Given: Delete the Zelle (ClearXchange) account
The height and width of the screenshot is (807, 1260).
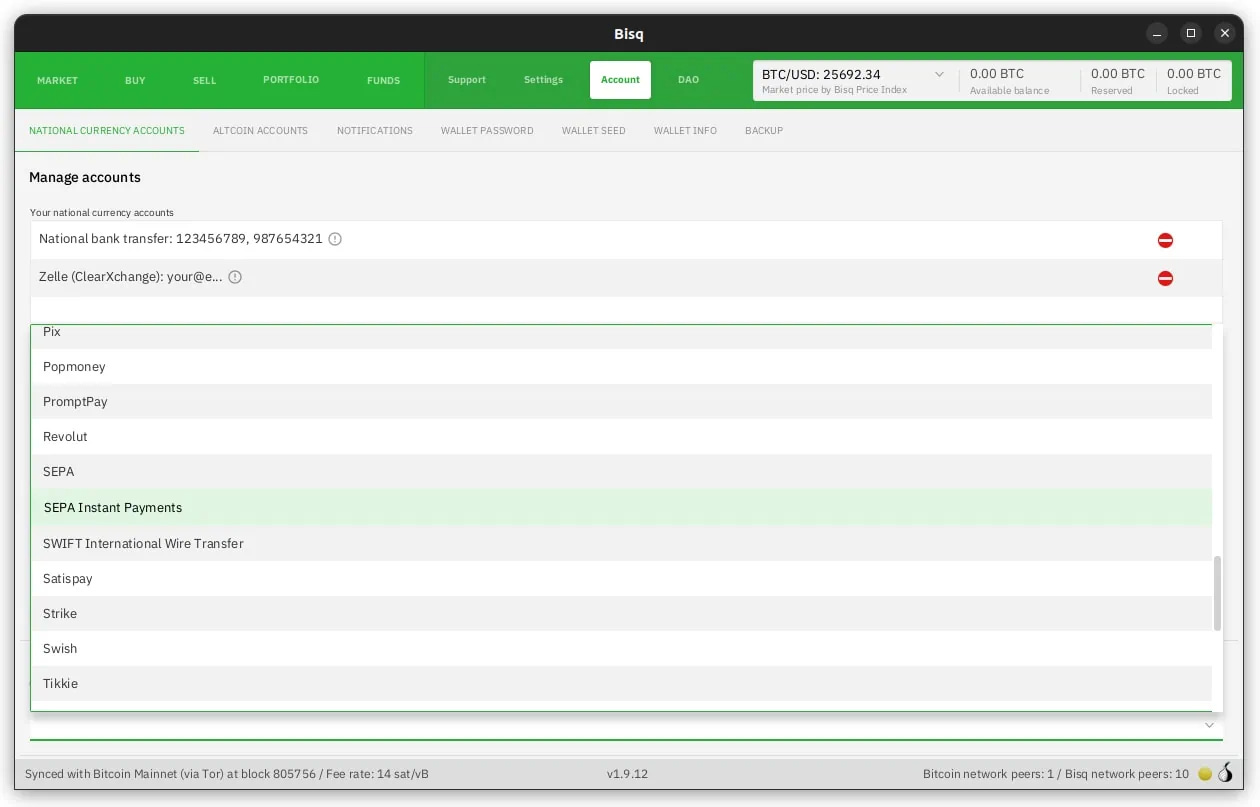Looking at the screenshot, I should 1165,278.
